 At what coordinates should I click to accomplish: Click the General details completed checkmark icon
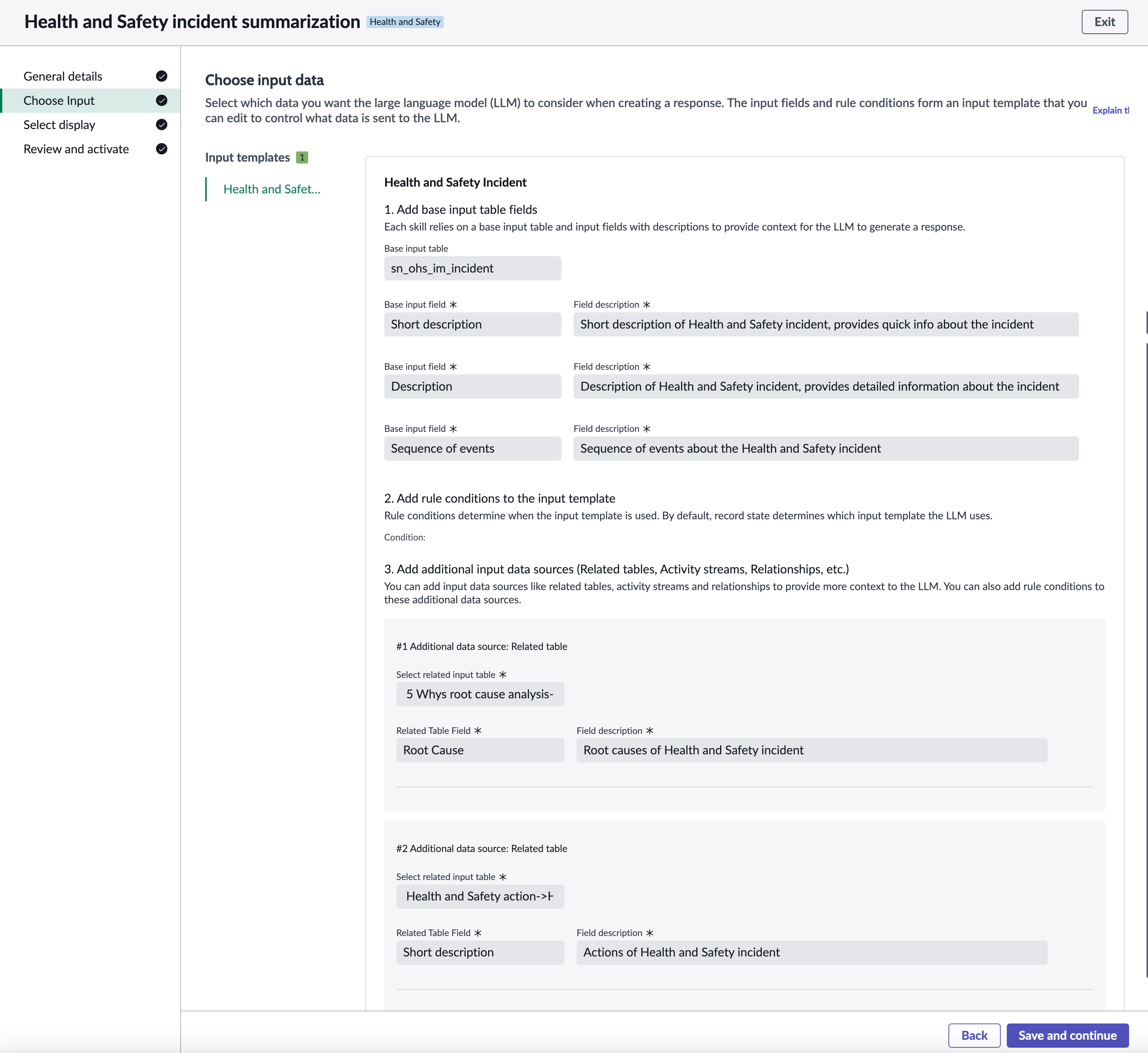161,76
